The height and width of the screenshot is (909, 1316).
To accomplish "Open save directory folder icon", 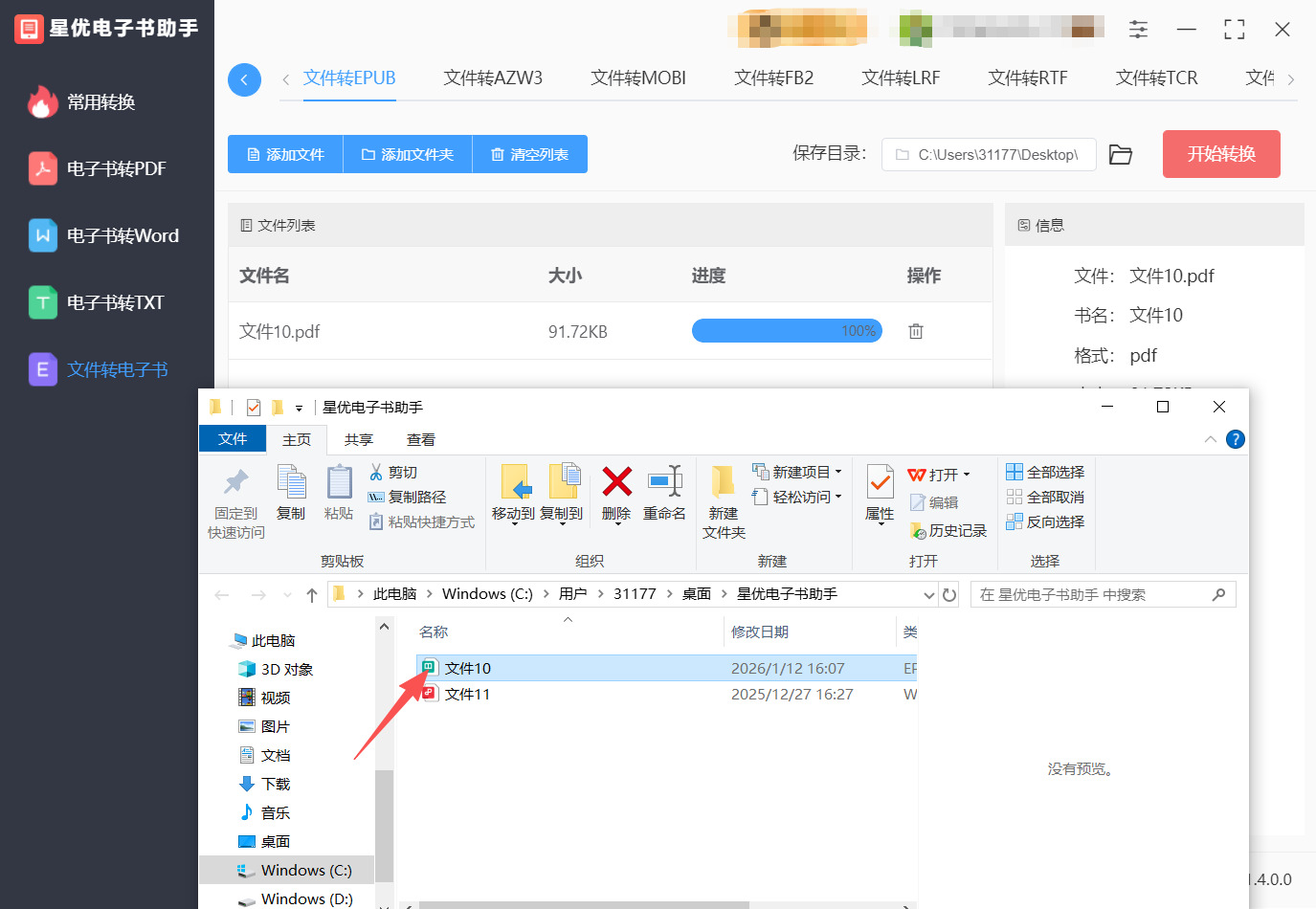I will pyautogui.click(x=1120, y=154).
